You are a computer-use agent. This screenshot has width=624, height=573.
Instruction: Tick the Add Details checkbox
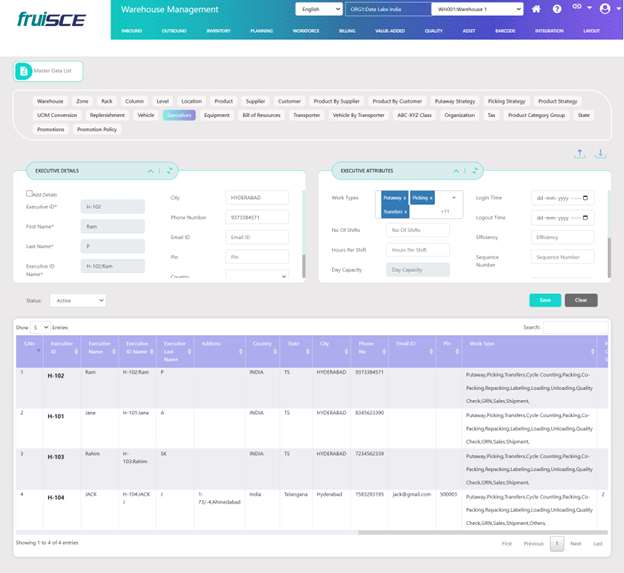click(29, 193)
